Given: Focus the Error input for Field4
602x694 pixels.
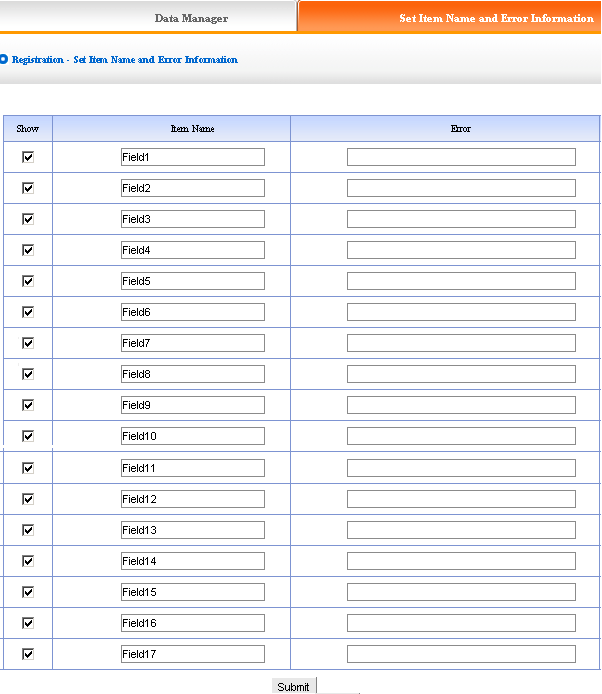Looking at the screenshot, I should click(x=461, y=250).
